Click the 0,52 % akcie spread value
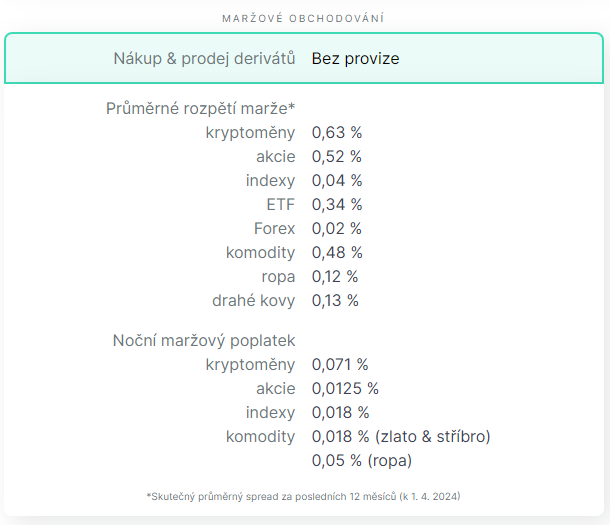 (x=337, y=156)
